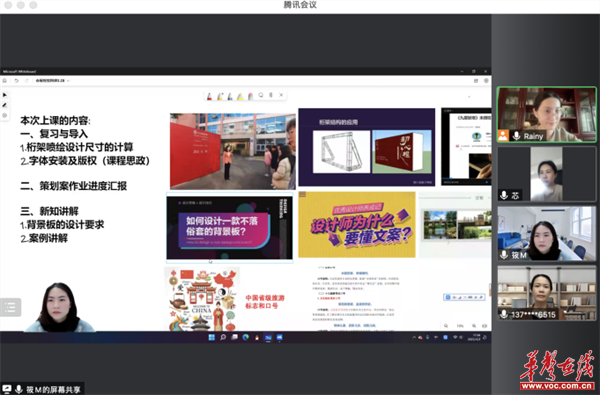Image resolution: width=600 pixels, height=395 pixels.
Task: Open the third tool in whiteboard side toolbar
Action: click(5, 115)
